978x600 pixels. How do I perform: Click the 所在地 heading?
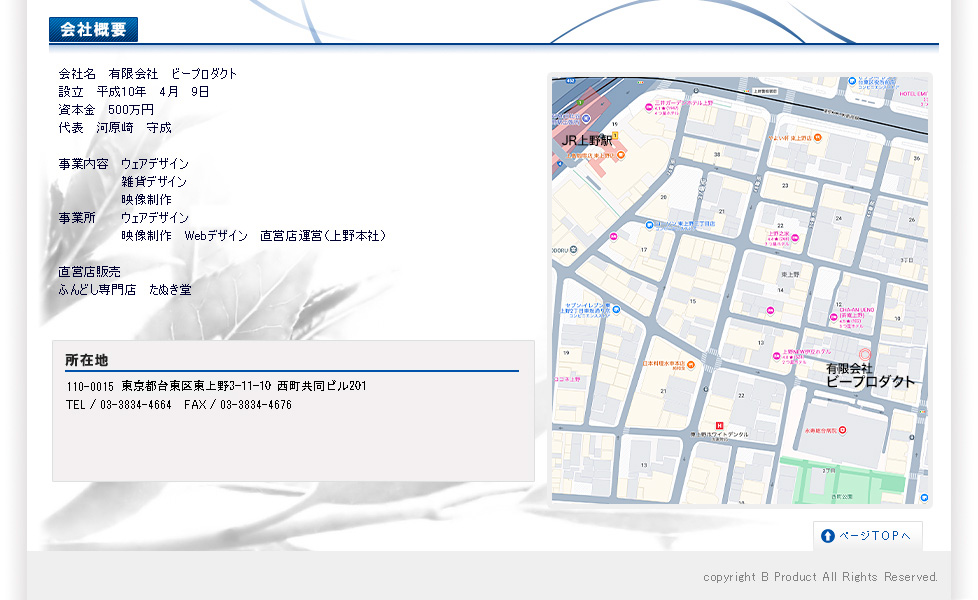click(87, 360)
